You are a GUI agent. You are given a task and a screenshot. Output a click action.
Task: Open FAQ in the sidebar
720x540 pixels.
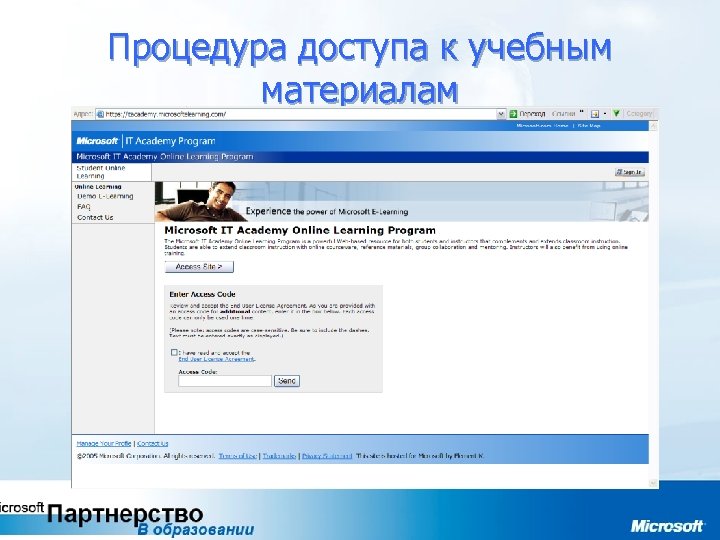click(x=84, y=207)
